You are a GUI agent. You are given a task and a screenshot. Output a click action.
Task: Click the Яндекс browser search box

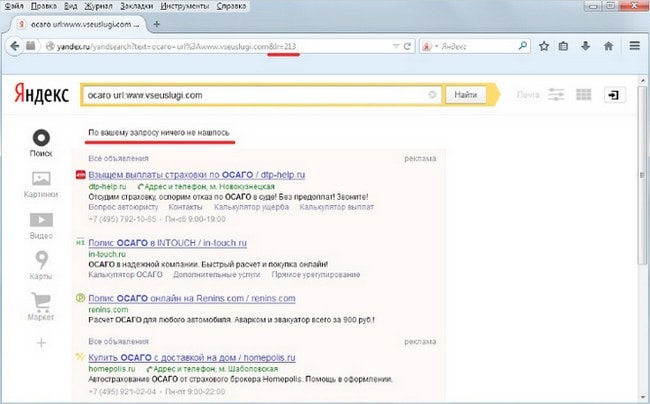(x=477, y=46)
